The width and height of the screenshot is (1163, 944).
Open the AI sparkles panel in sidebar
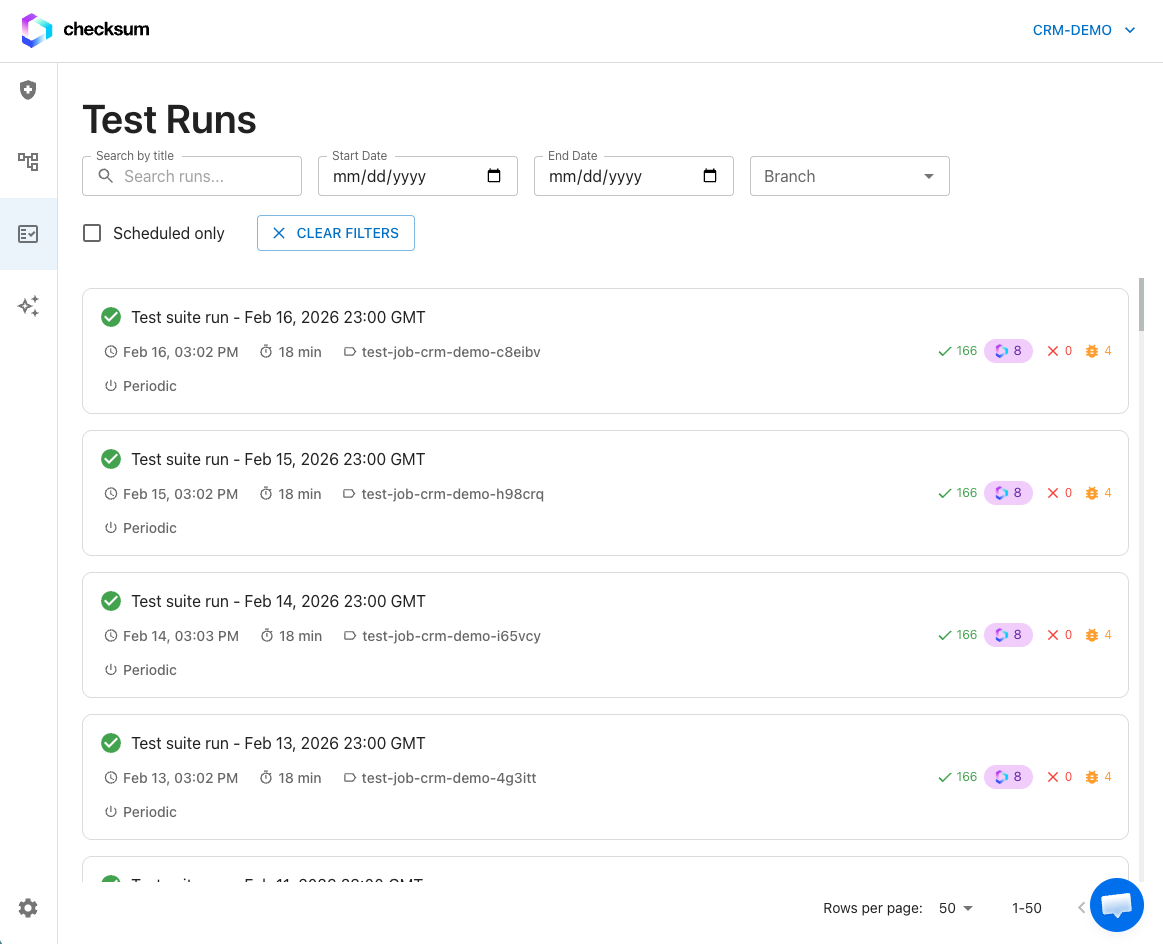28,306
